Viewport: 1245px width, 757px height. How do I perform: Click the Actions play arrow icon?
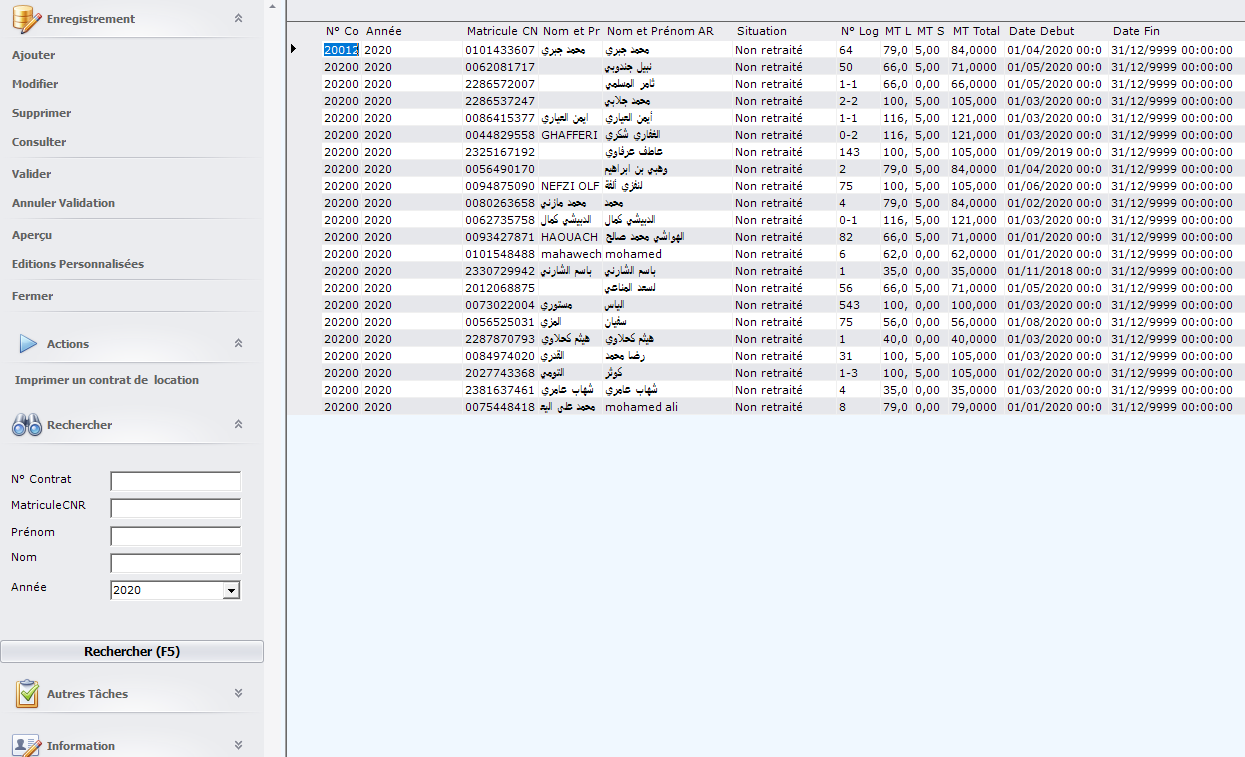tap(28, 343)
